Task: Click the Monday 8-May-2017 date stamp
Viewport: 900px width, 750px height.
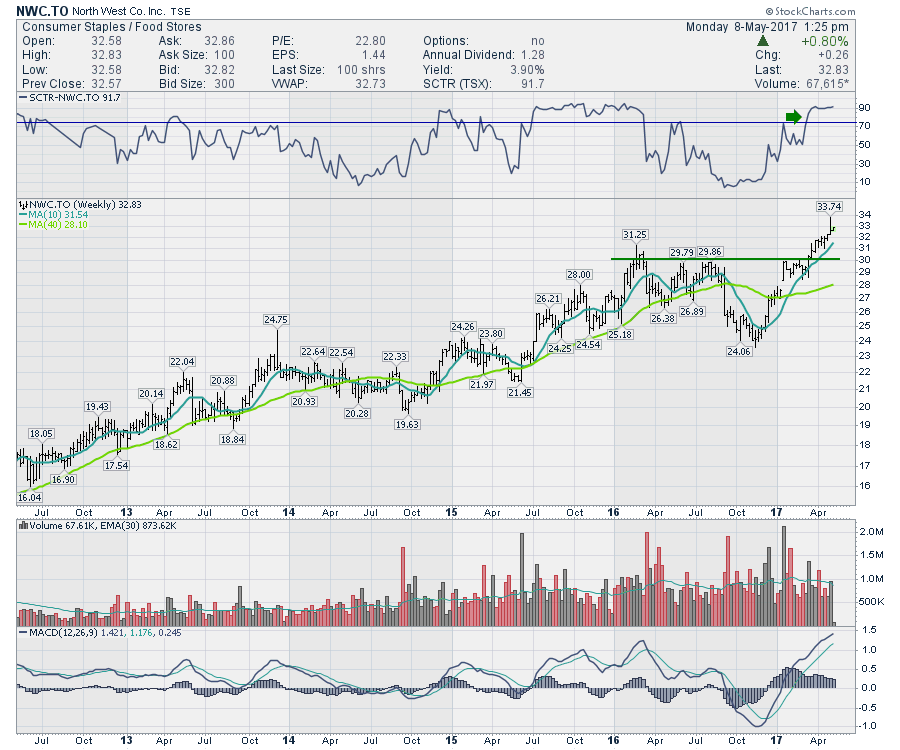Action: coord(742,27)
